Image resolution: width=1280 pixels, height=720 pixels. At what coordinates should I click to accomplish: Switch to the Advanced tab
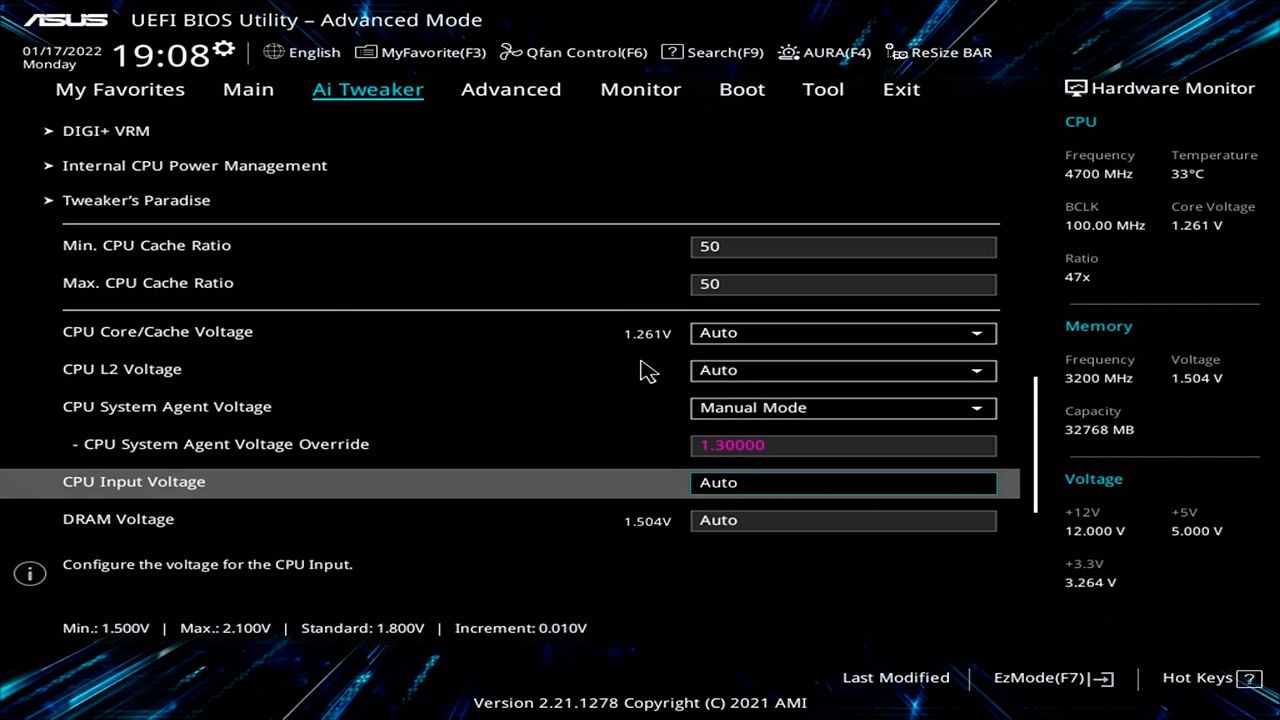click(x=511, y=89)
